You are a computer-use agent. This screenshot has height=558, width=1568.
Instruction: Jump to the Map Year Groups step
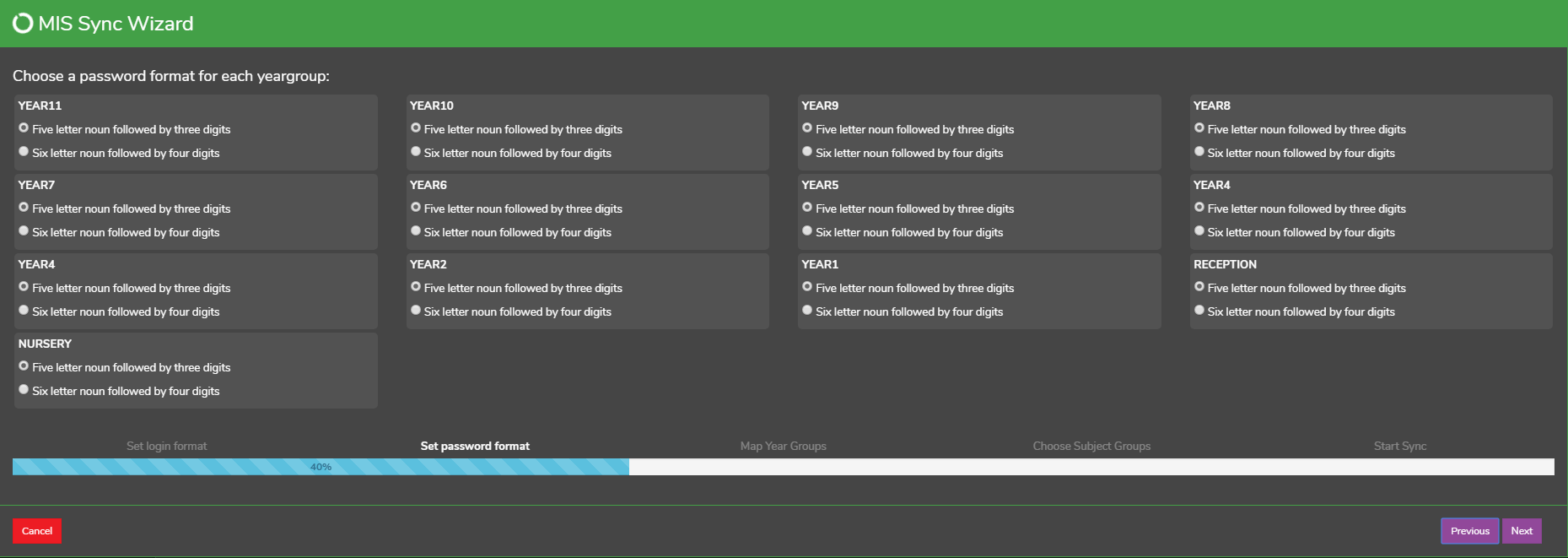tap(783, 447)
